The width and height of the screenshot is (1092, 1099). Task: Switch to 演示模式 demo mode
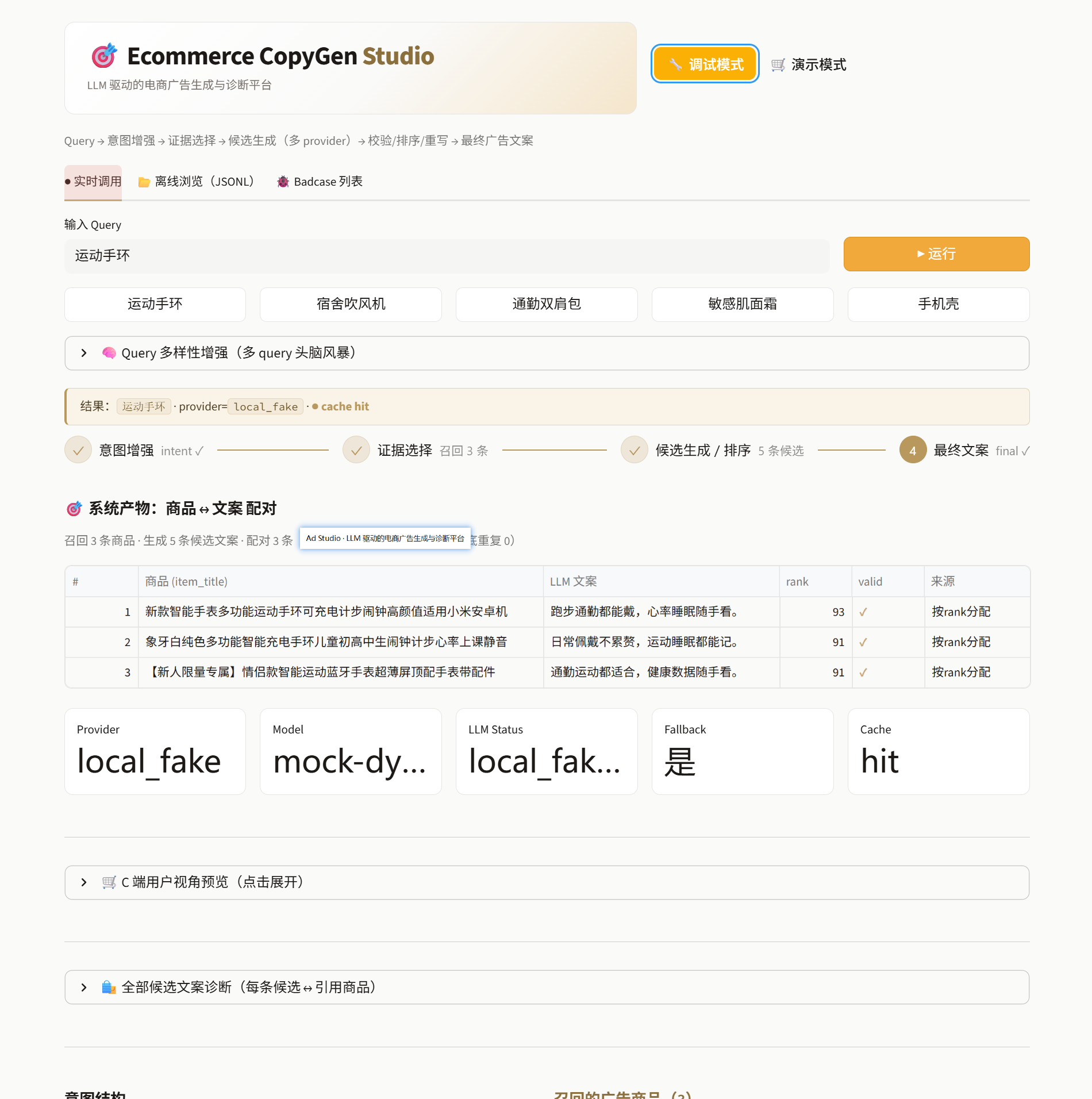pyautogui.click(x=809, y=64)
